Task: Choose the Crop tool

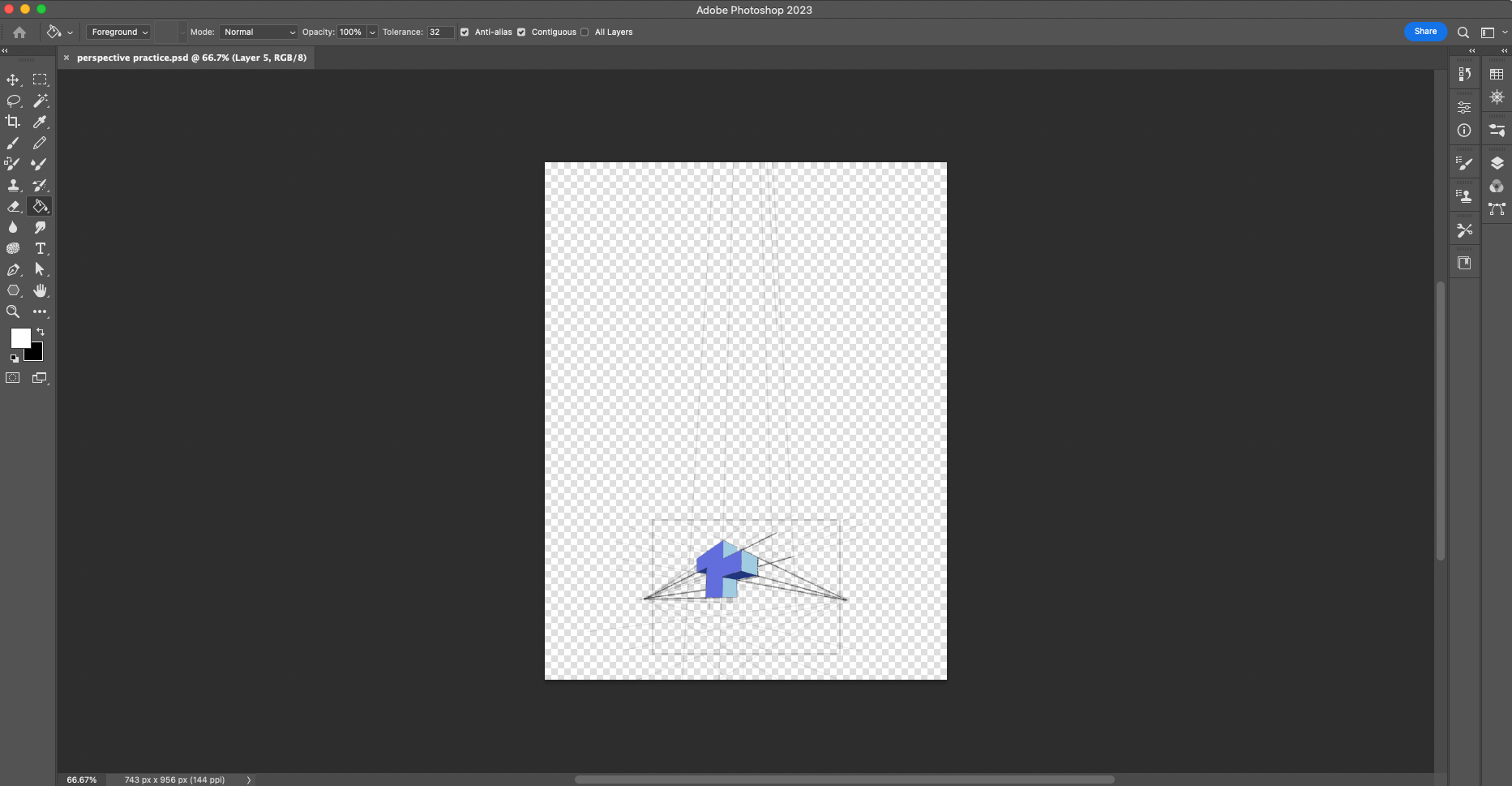Action: coord(13,122)
